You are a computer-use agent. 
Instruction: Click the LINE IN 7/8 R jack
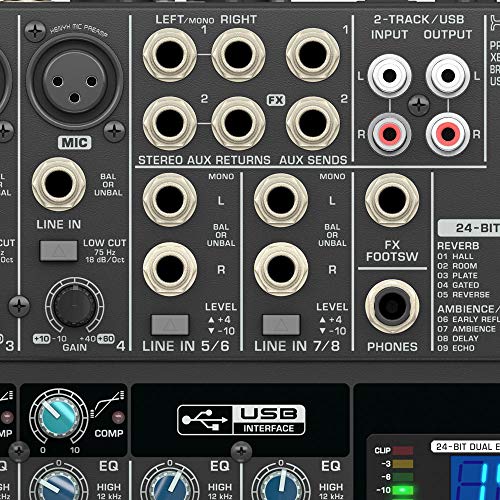(281, 269)
